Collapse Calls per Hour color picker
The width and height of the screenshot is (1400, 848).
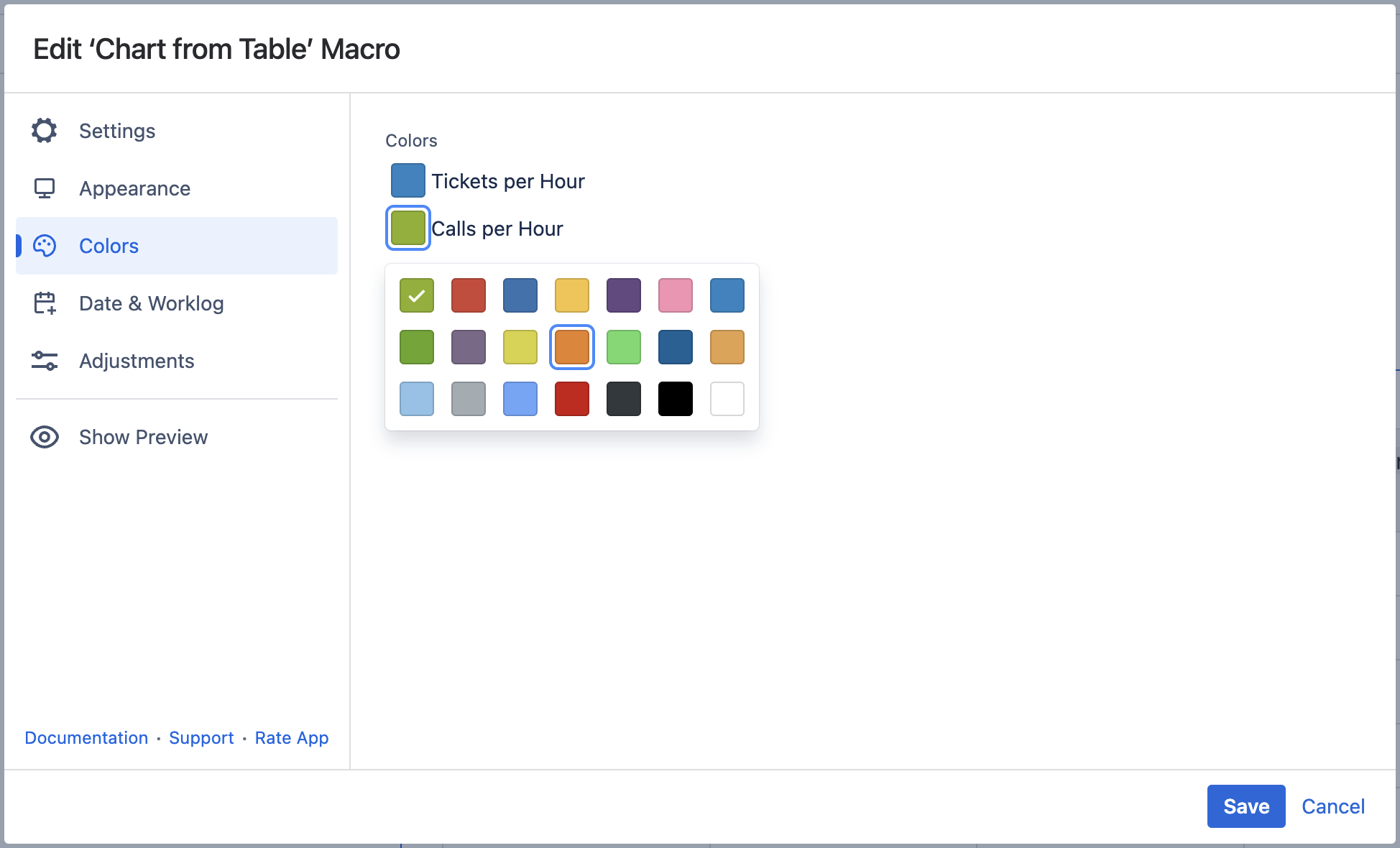[x=407, y=228]
